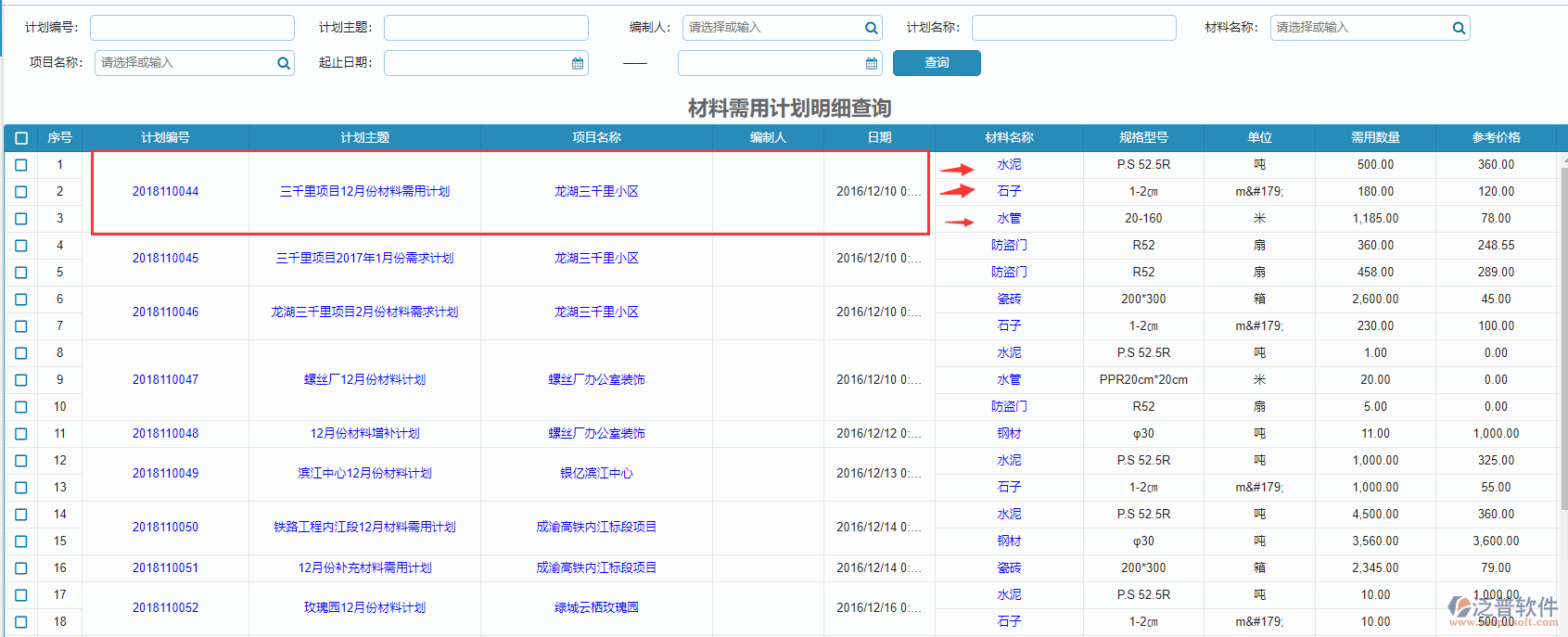Image resolution: width=1568 pixels, height=637 pixels.
Task: Toggle the select-all header checkbox
Action: point(21,137)
